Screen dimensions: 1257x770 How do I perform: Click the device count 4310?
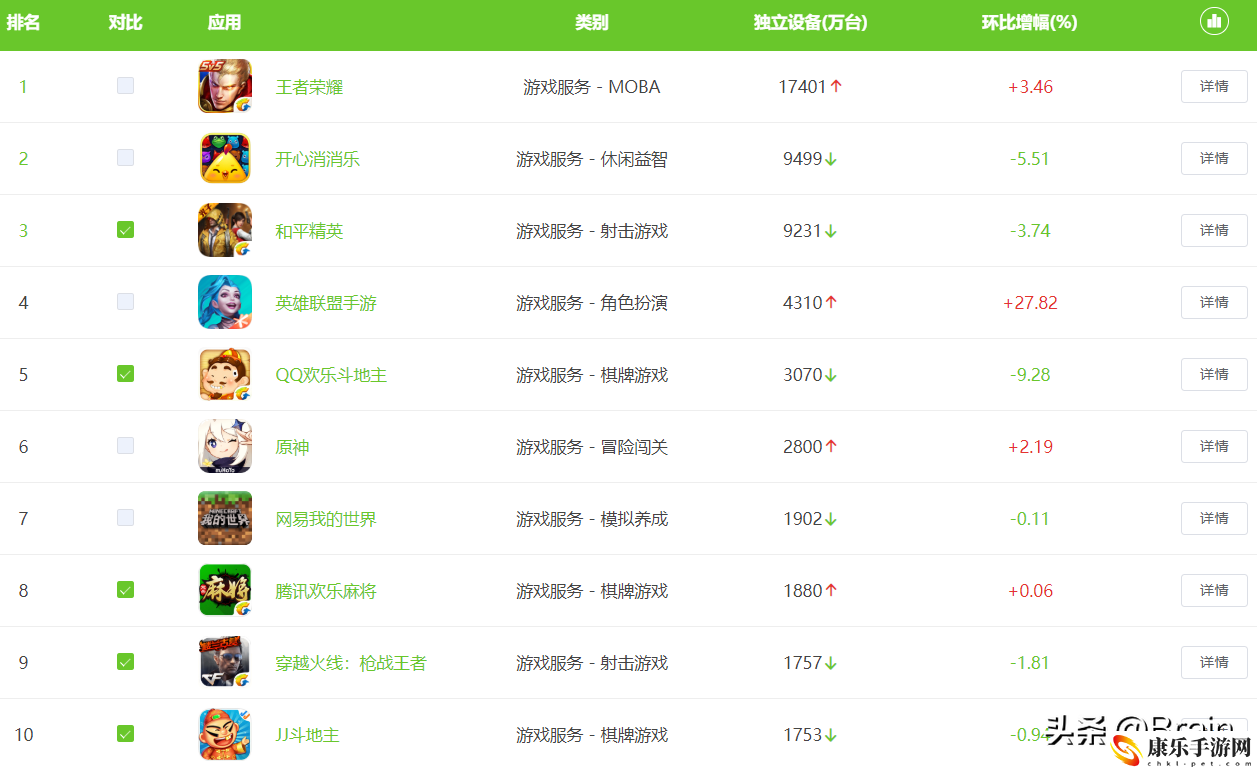pyautogui.click(x=802, y=303)
